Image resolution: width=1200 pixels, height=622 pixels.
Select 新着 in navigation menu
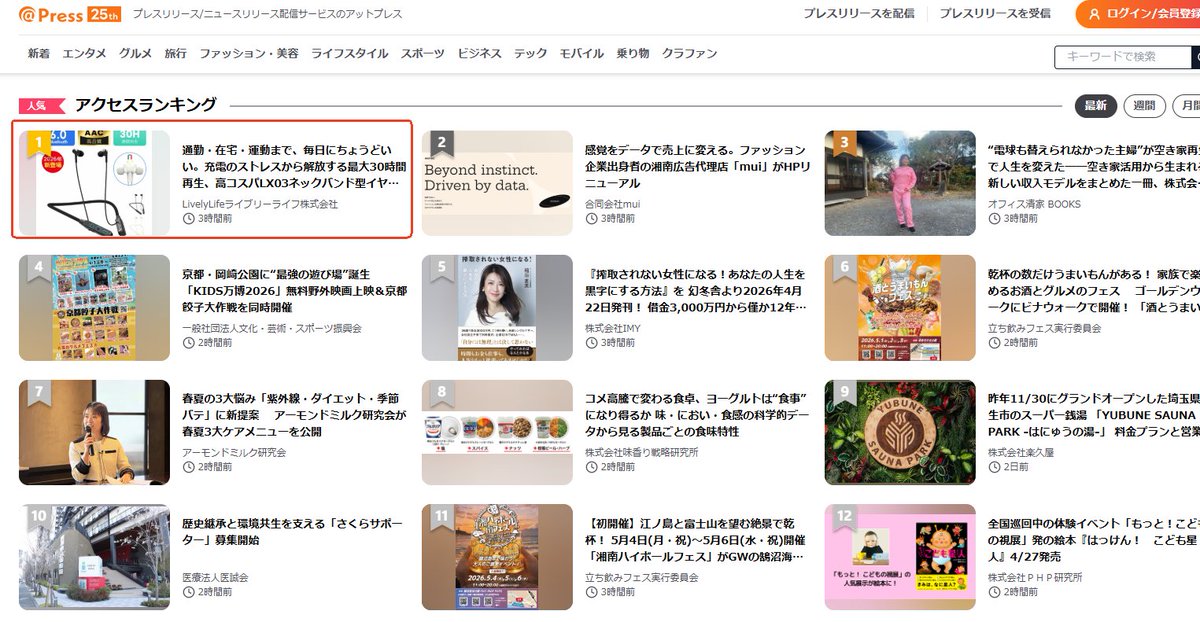(x=39, y=53)
